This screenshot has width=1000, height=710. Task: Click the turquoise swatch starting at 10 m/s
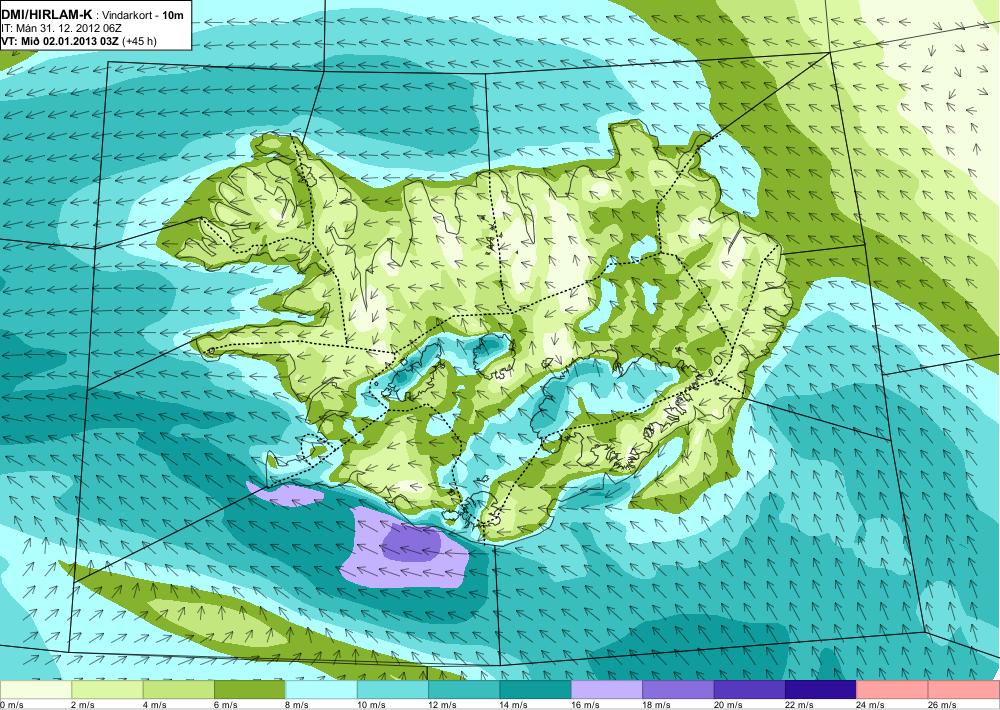pos(393,690)
